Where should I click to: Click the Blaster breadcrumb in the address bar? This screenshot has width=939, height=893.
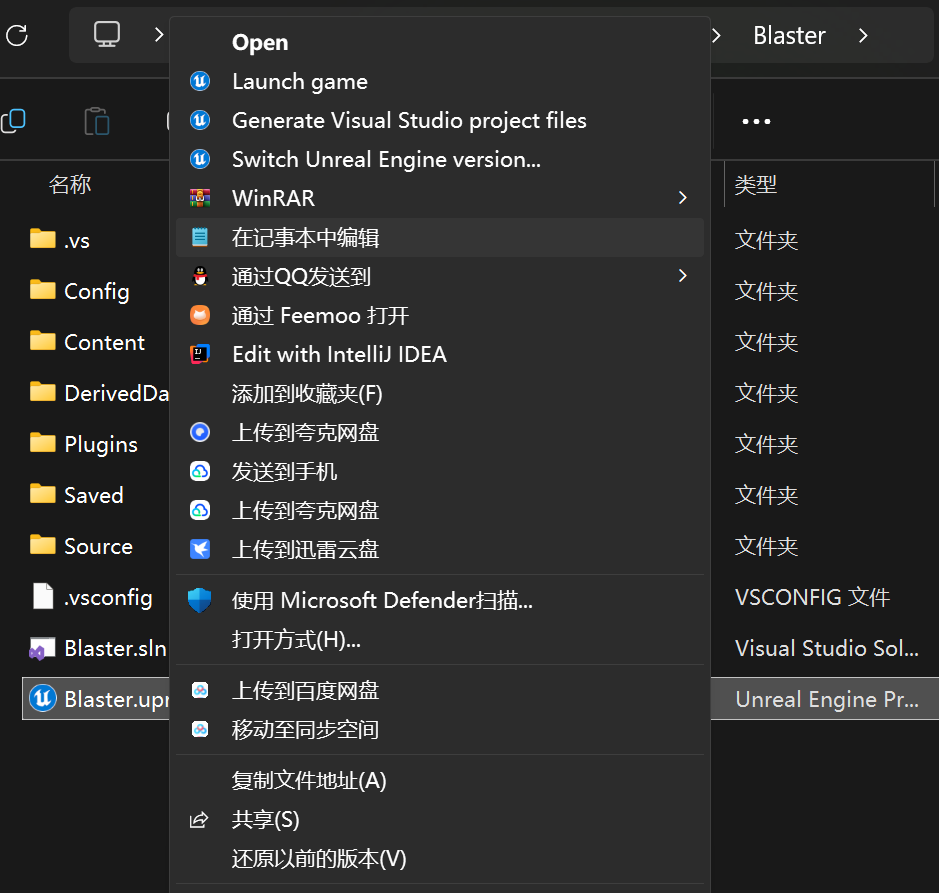(x=789, y=35)
